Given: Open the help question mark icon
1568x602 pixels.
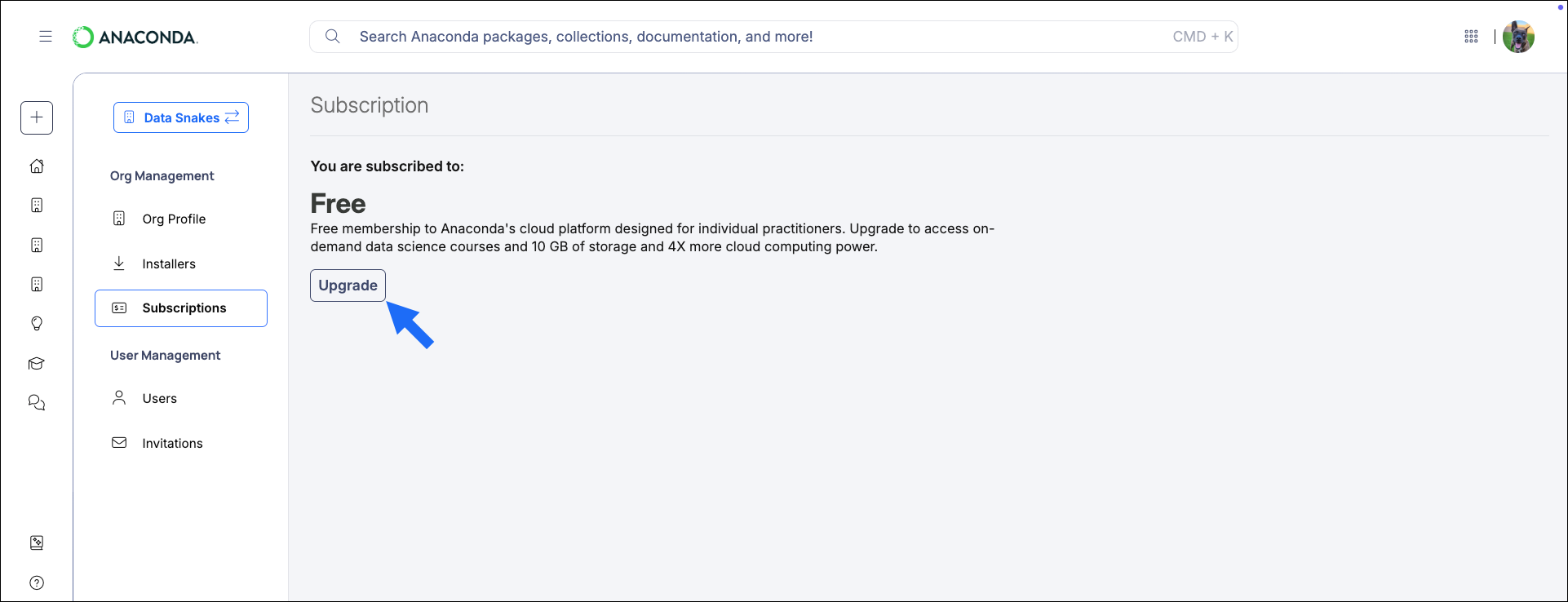Looking at the screenshot, I should click(37, 582).
